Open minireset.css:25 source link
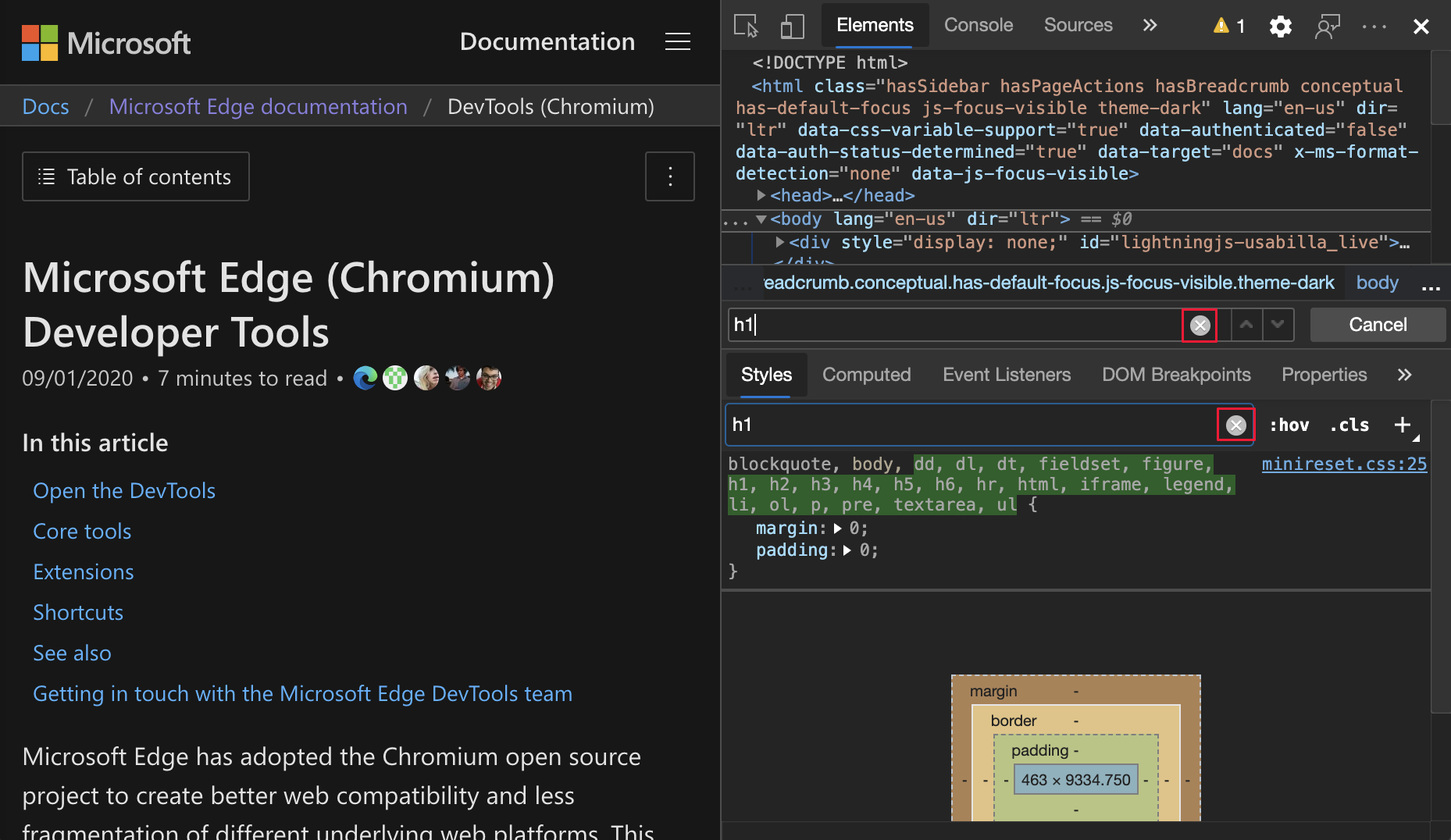 click(1344, 464)
